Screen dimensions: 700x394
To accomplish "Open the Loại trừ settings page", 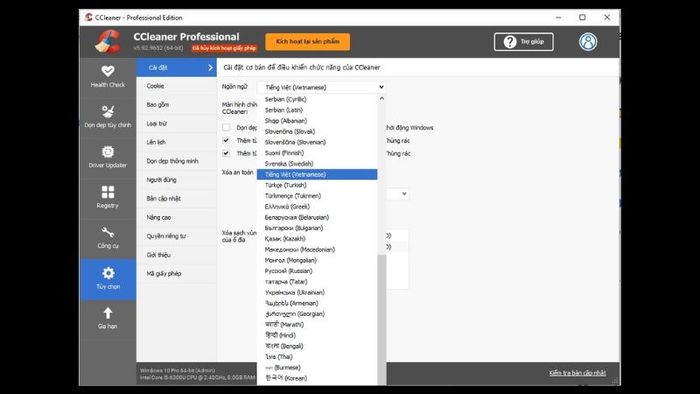I will [x=176, y=124].
